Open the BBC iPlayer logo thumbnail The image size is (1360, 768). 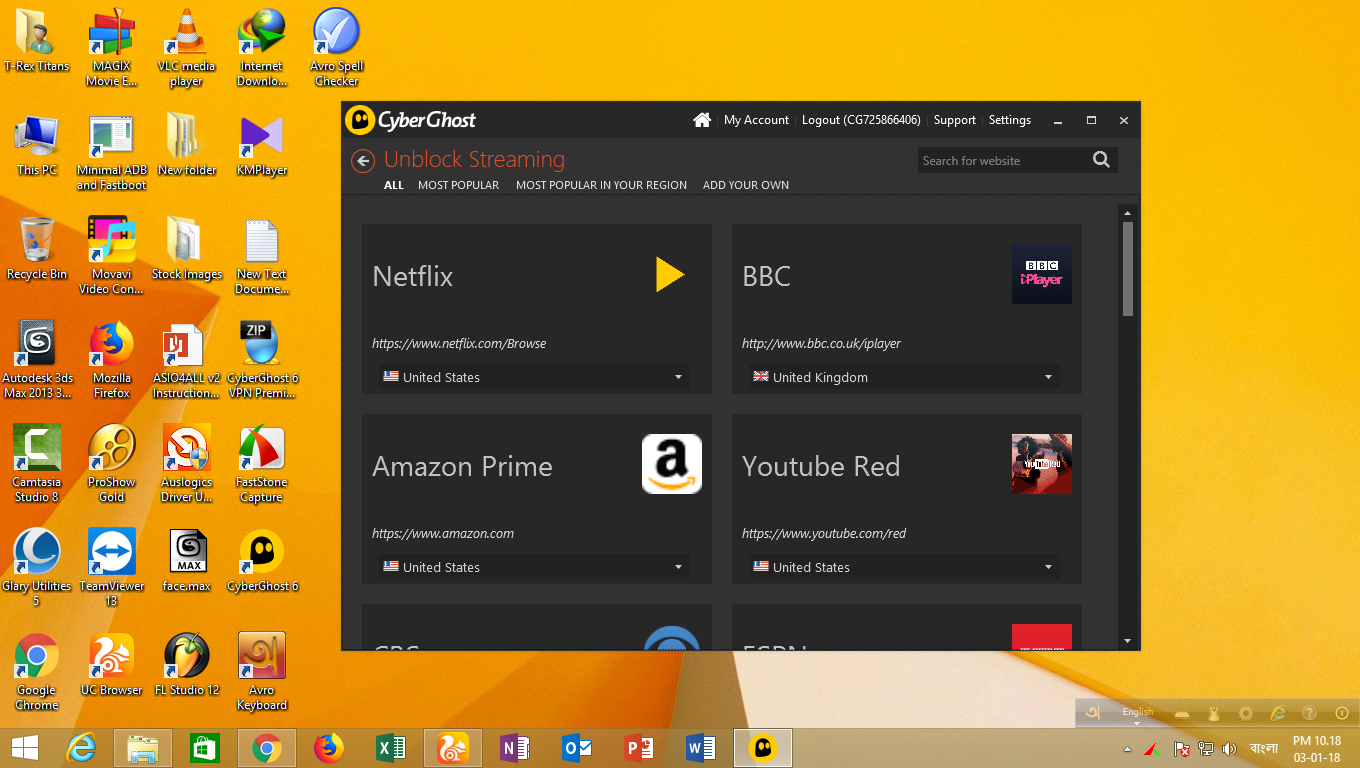tap(1042, 274)
